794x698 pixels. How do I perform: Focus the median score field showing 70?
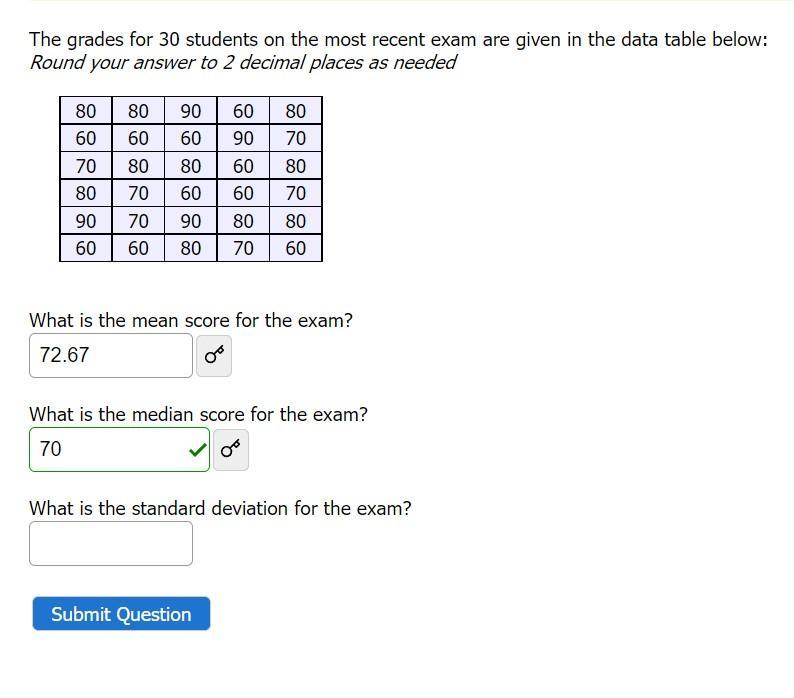120,449
